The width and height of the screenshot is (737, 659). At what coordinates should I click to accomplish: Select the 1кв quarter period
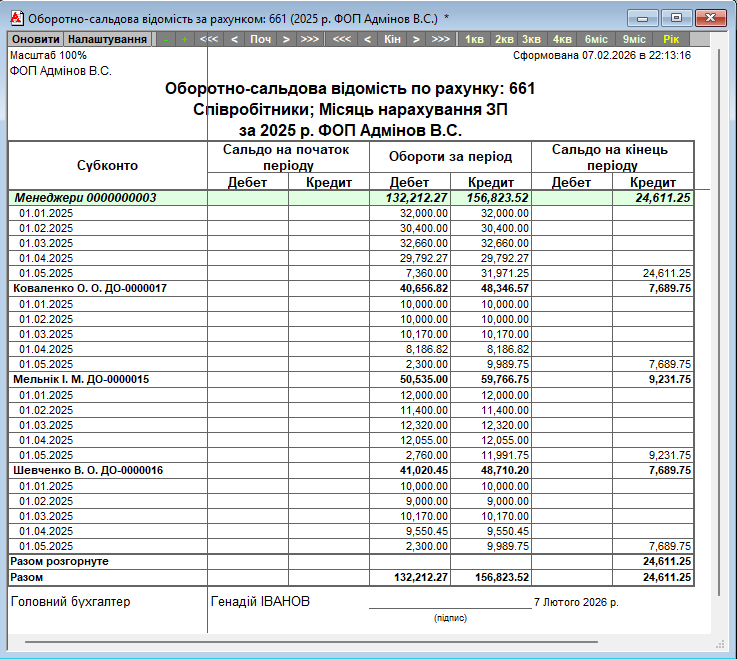point(476,39)
